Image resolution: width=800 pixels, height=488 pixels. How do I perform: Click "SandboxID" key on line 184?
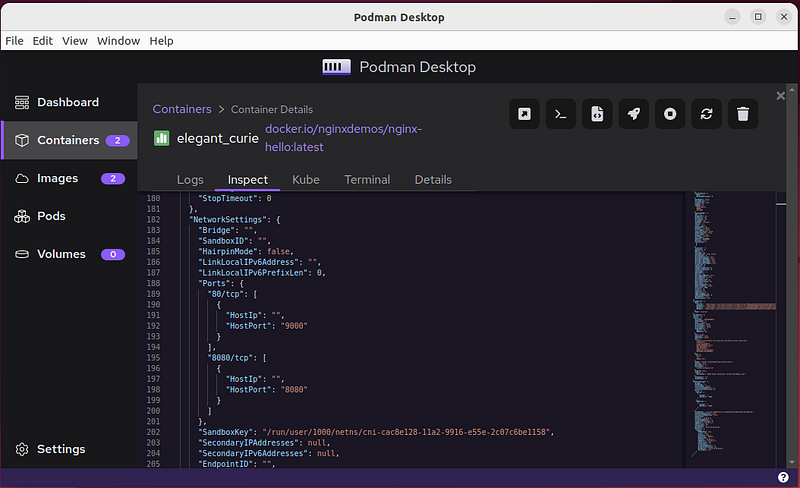[225, 241]
